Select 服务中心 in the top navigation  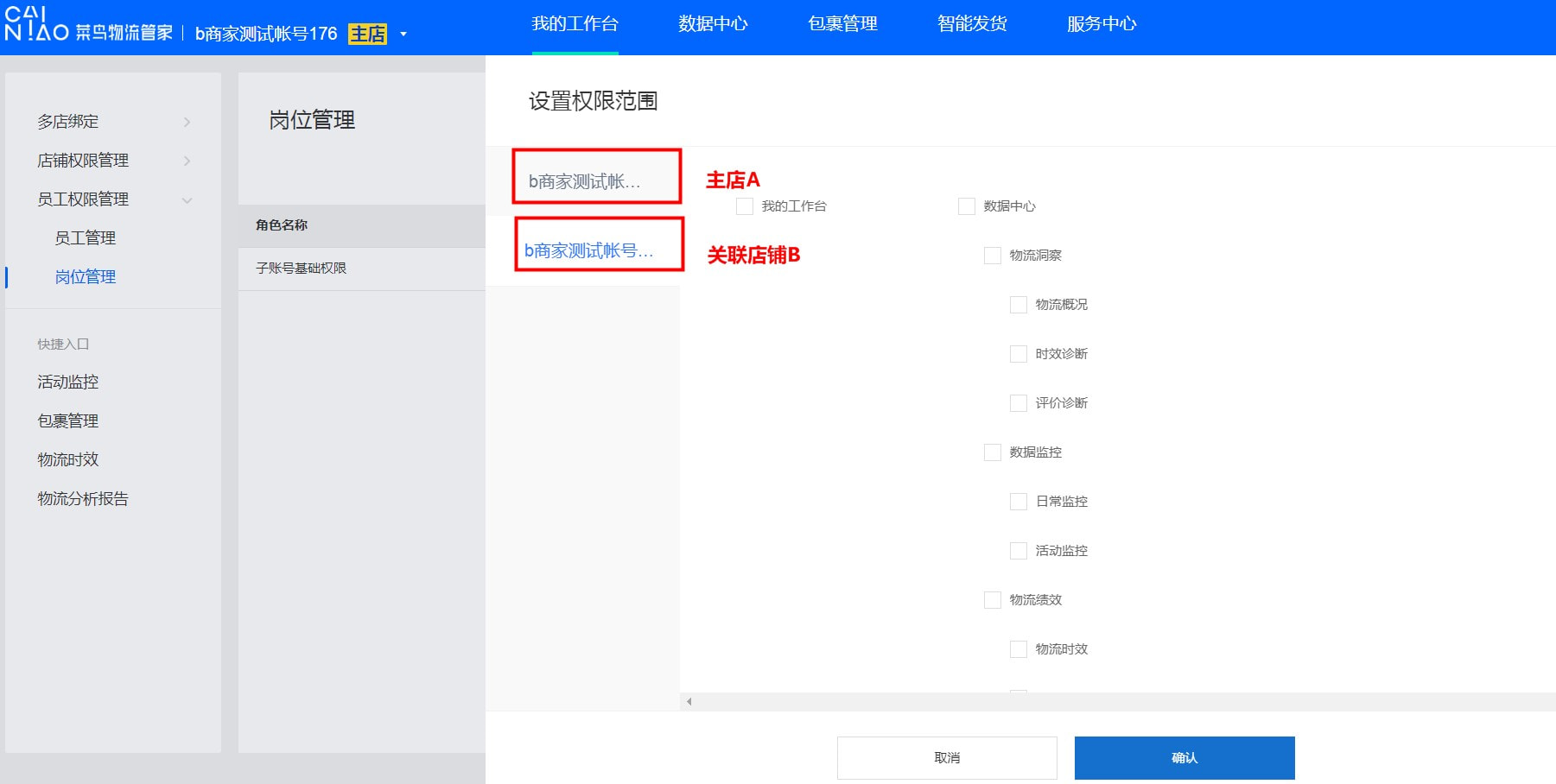(x=1102, y=24)
